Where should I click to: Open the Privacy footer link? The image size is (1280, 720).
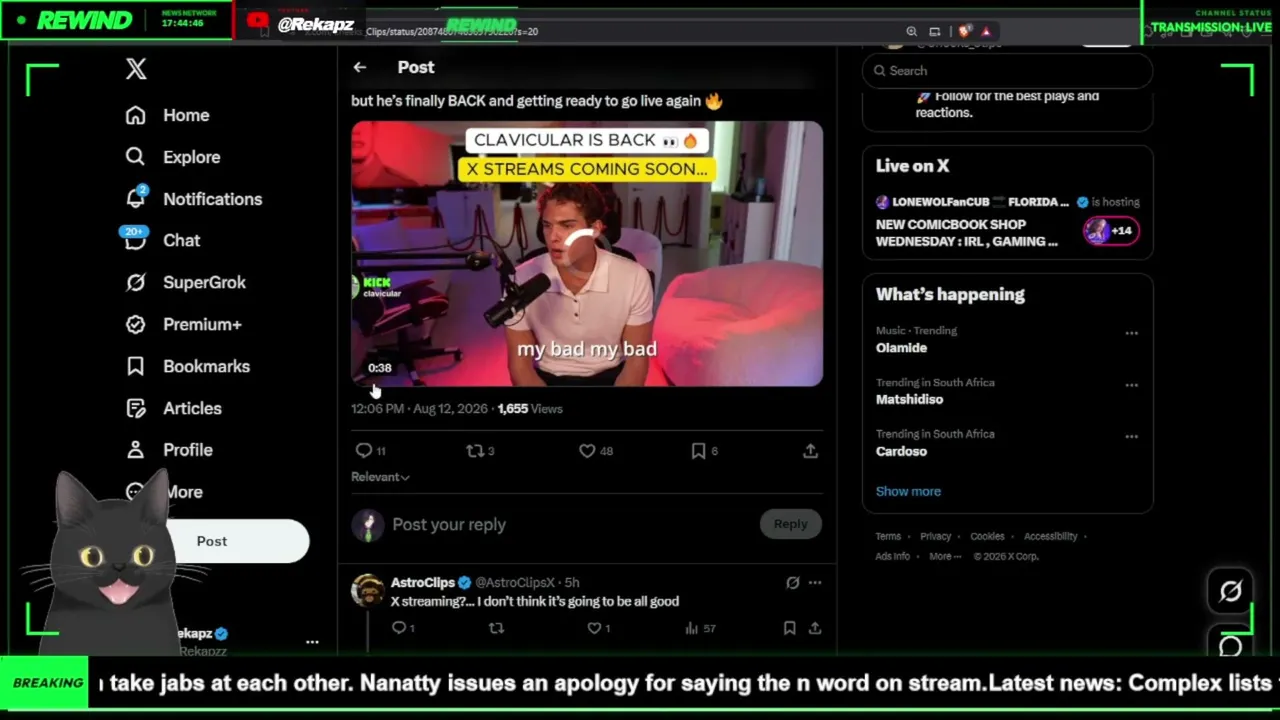936,536
